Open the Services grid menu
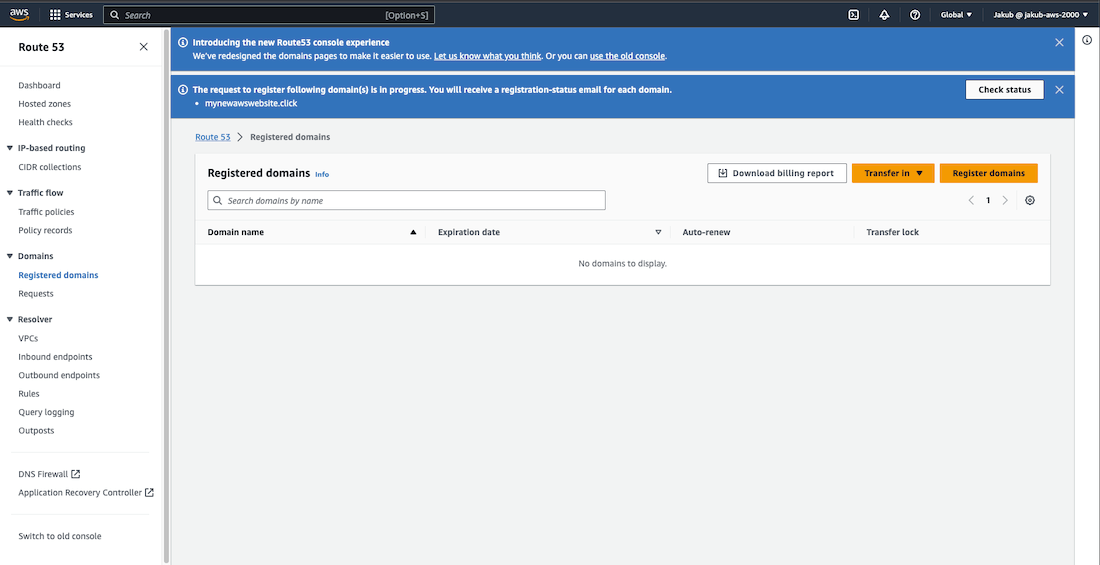 click(72, 15)
